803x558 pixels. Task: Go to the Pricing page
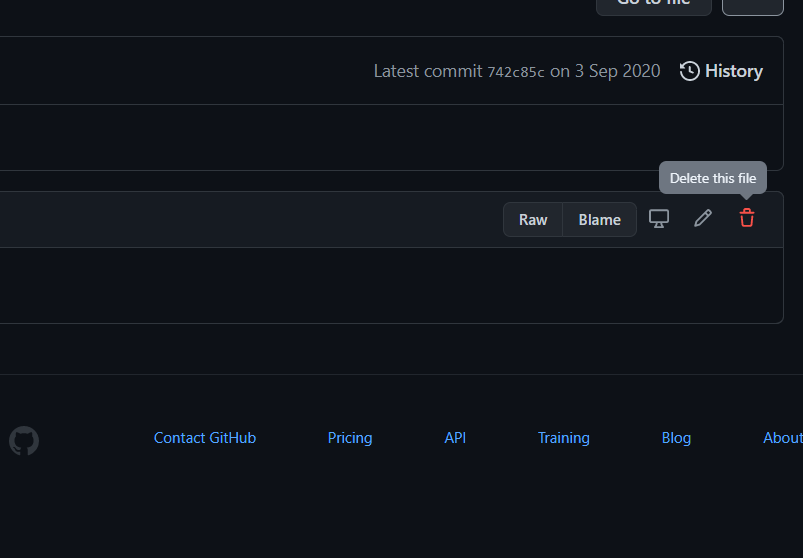pos(350,438)
